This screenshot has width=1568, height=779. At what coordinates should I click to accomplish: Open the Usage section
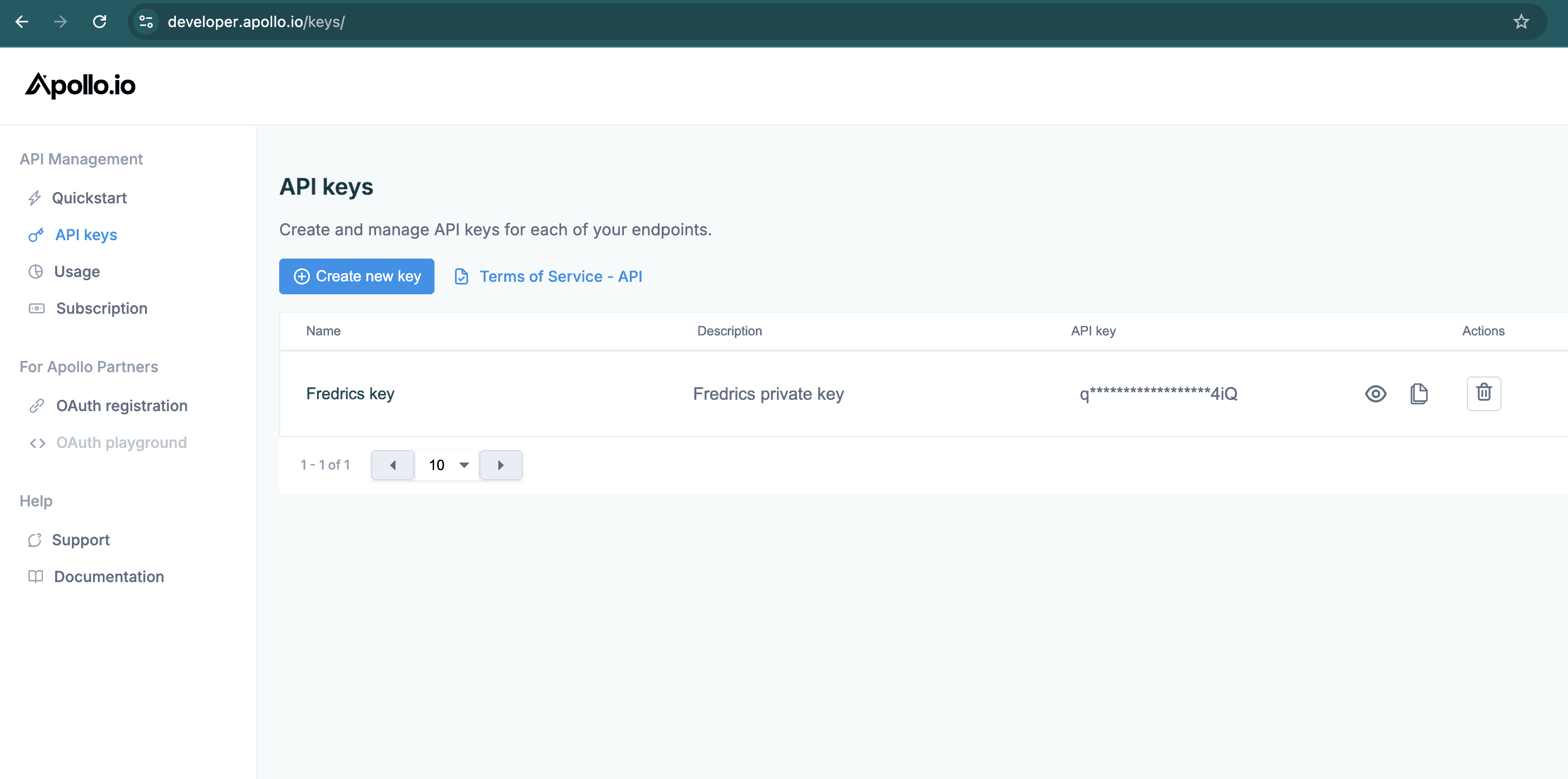coord(77,272)
